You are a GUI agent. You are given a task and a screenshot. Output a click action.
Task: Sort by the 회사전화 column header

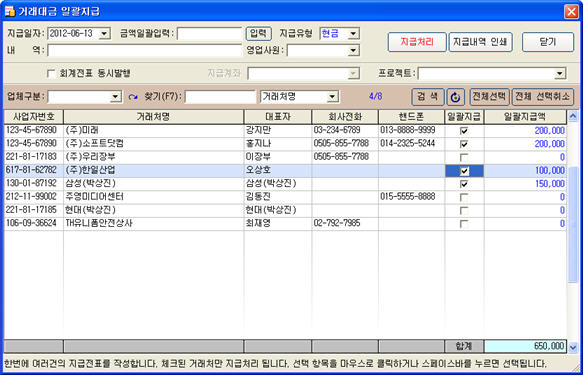point(345,117)
